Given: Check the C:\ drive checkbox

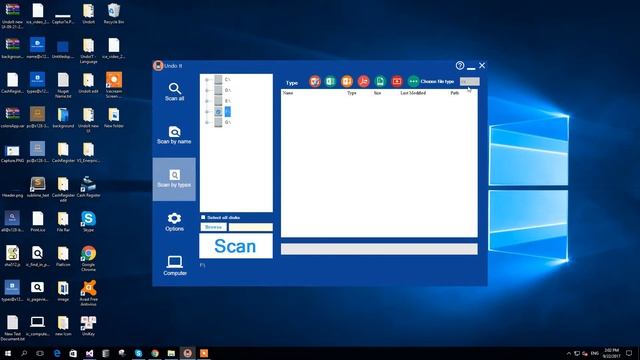Looking at the screenshot, I should point(218,80).
